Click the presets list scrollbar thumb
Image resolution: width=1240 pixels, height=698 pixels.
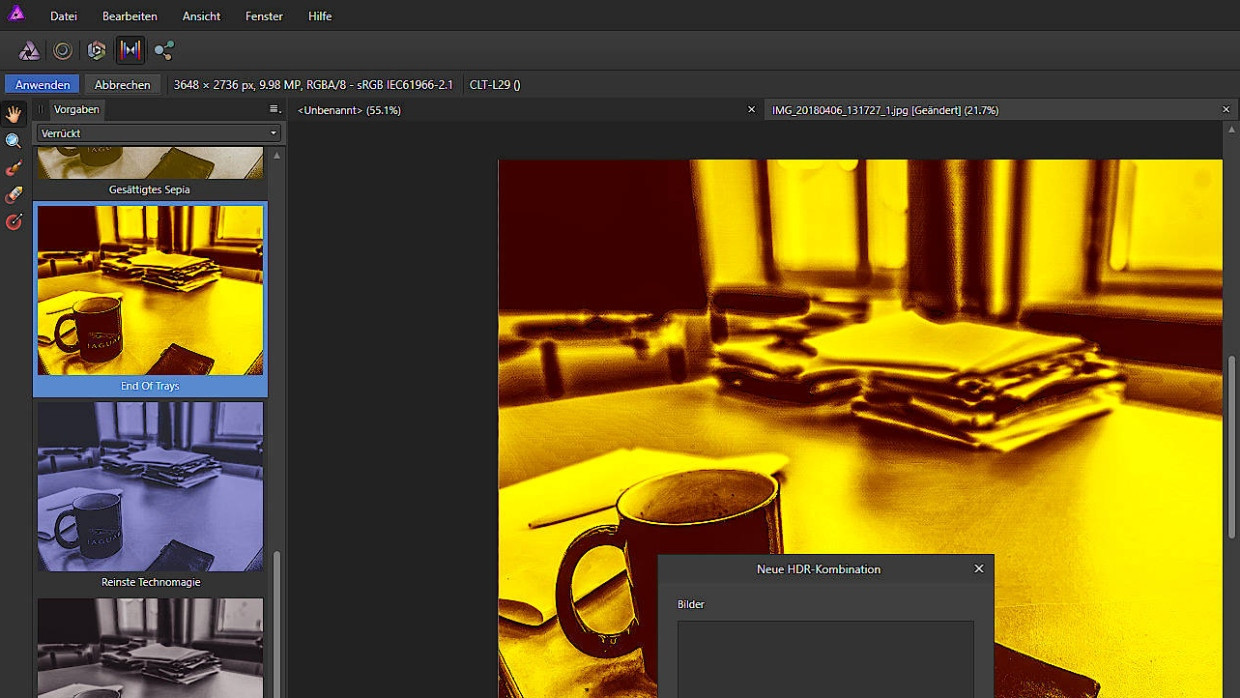[277, 623]
